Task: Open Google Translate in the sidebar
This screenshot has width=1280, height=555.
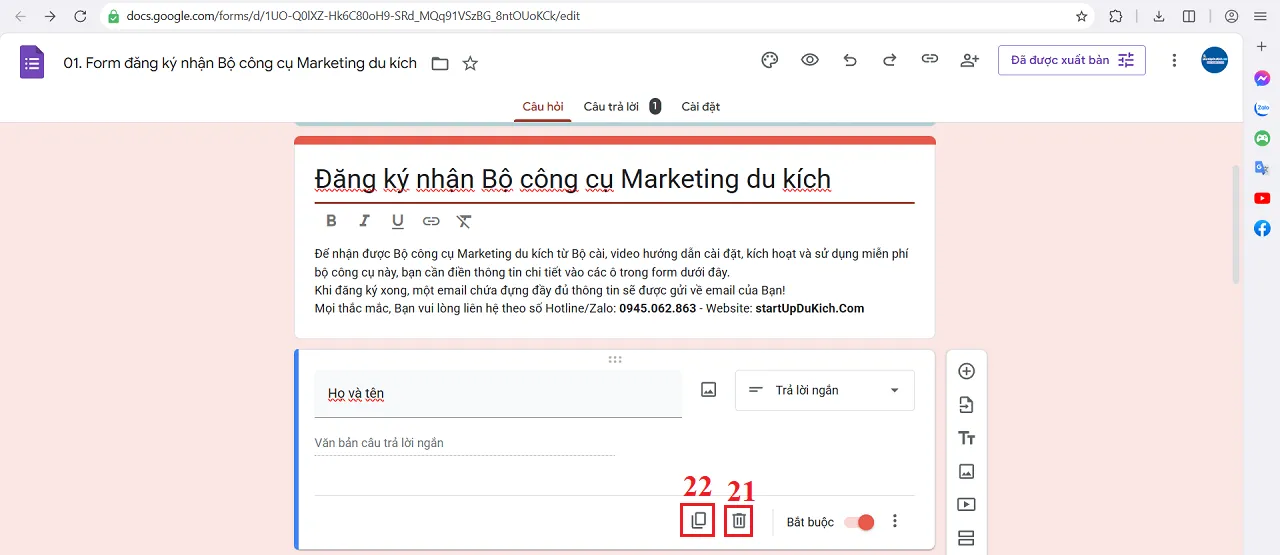Action: click(x=1262, y=168)
